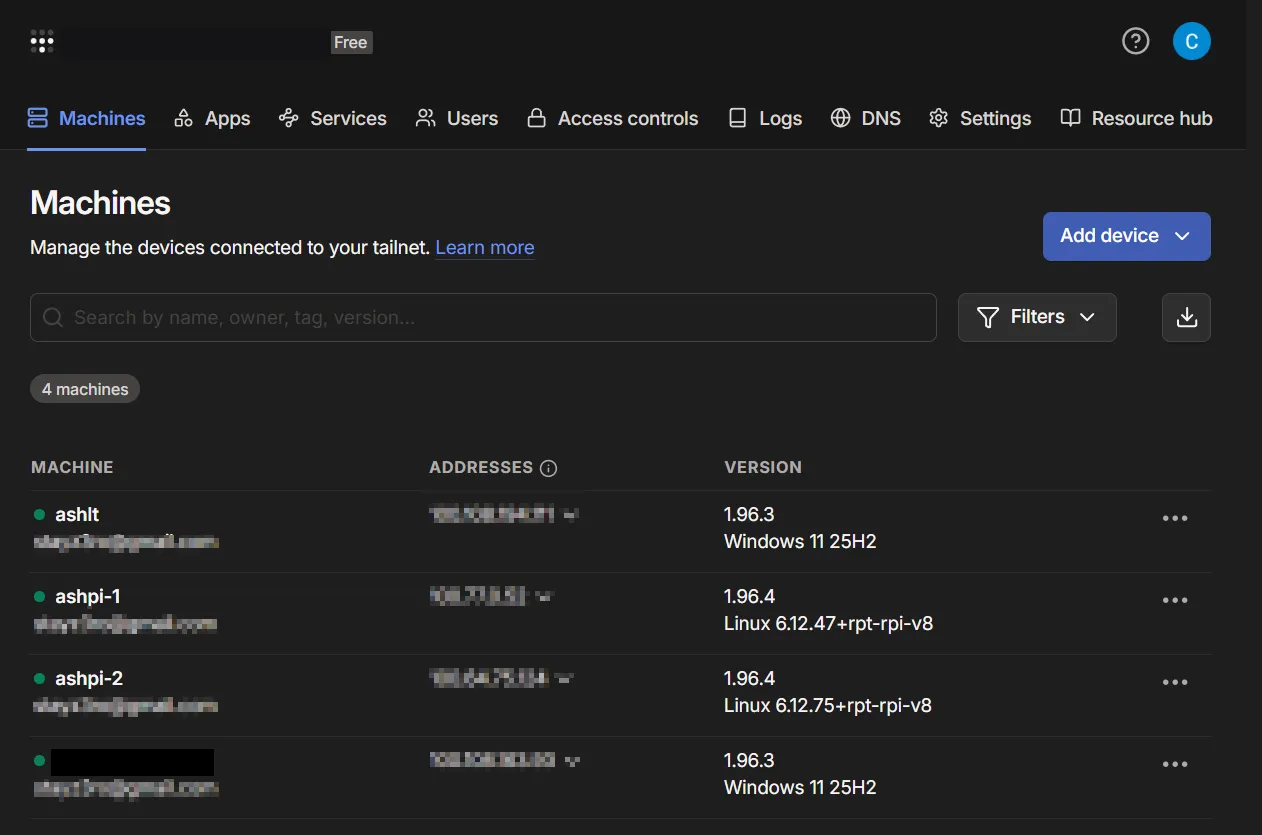This screenshot has width=1262, height=835.
Task: Click the Logs tab icon
Action: coord(738,118)
